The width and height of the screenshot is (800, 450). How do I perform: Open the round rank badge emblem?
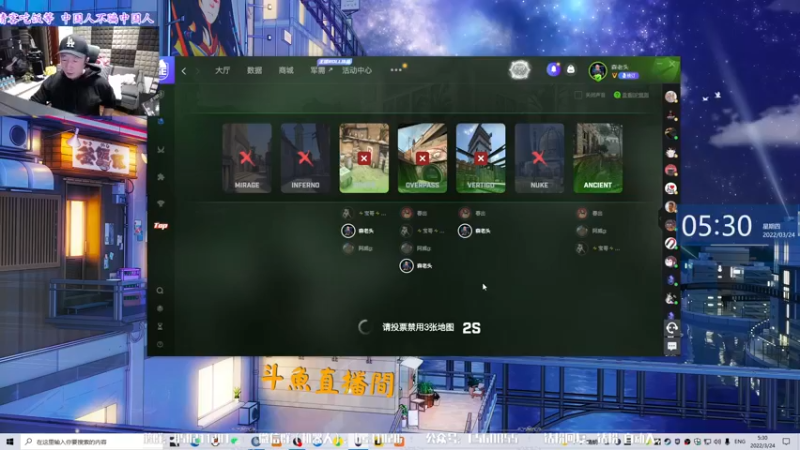[519, 70]
